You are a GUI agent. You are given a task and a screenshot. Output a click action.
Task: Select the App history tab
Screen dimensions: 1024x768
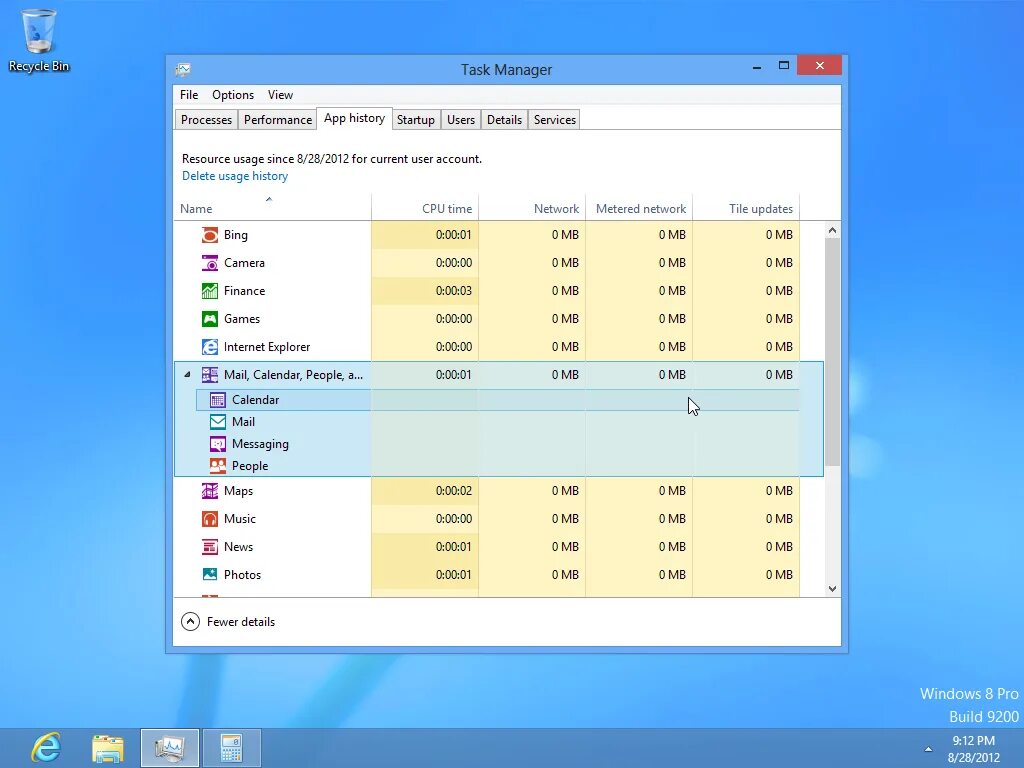[354, 118]
